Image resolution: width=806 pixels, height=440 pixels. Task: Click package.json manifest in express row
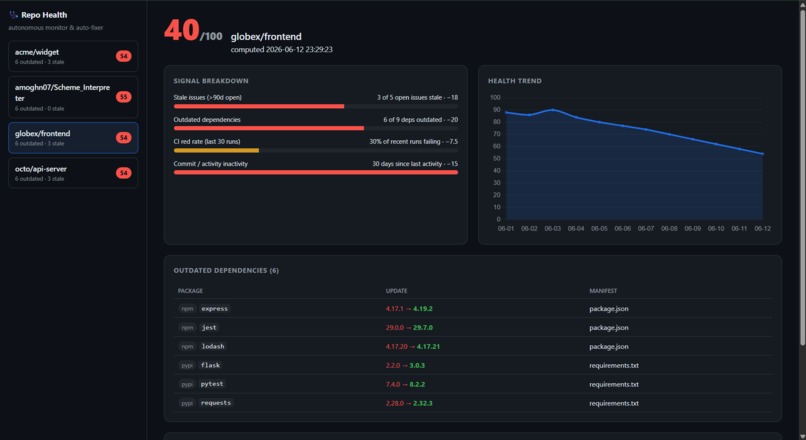609,309
